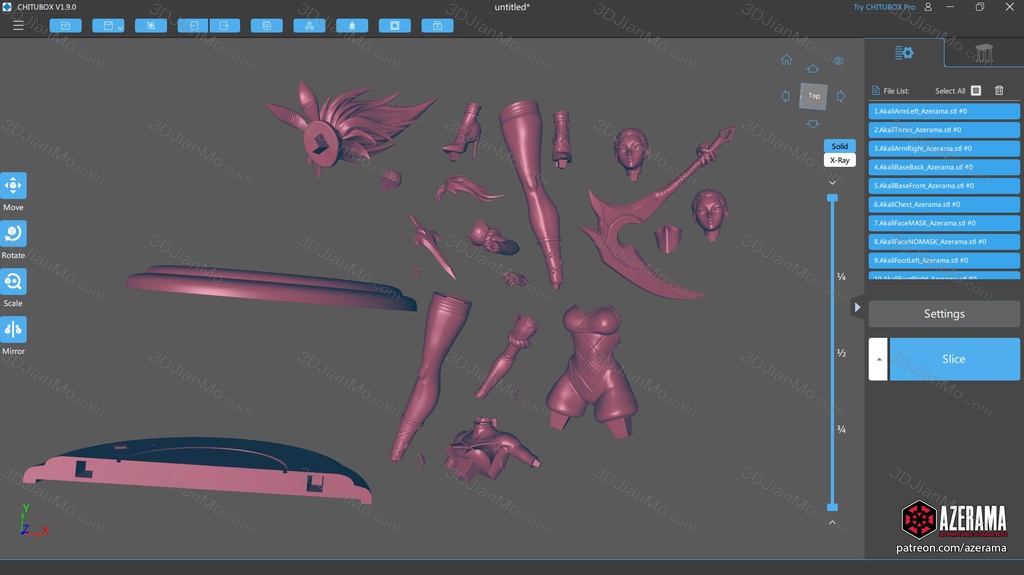This screenshot has height=575, width=1024.
Task: Click the Home view icon
Action: tap(786, 59)
